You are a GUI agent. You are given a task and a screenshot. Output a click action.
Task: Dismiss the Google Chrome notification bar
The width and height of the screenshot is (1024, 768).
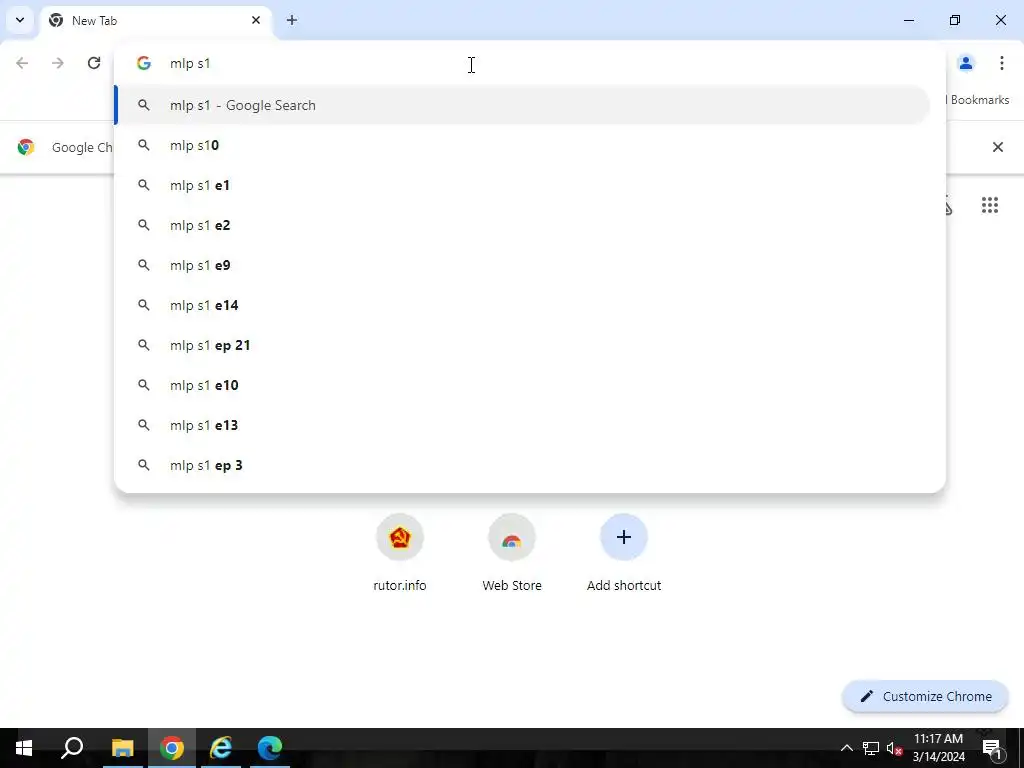pos(998,147)
